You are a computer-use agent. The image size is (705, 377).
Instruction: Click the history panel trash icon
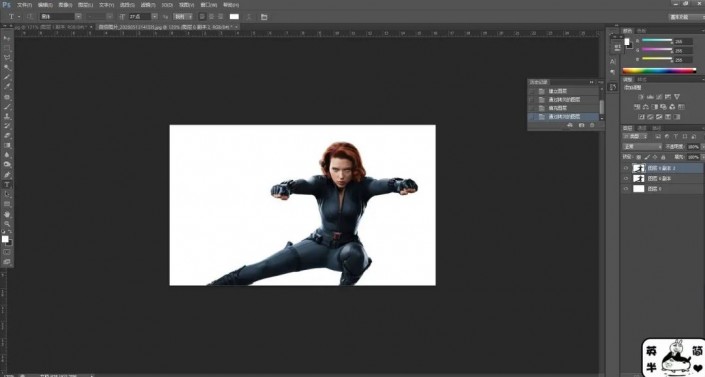(592, 125)
